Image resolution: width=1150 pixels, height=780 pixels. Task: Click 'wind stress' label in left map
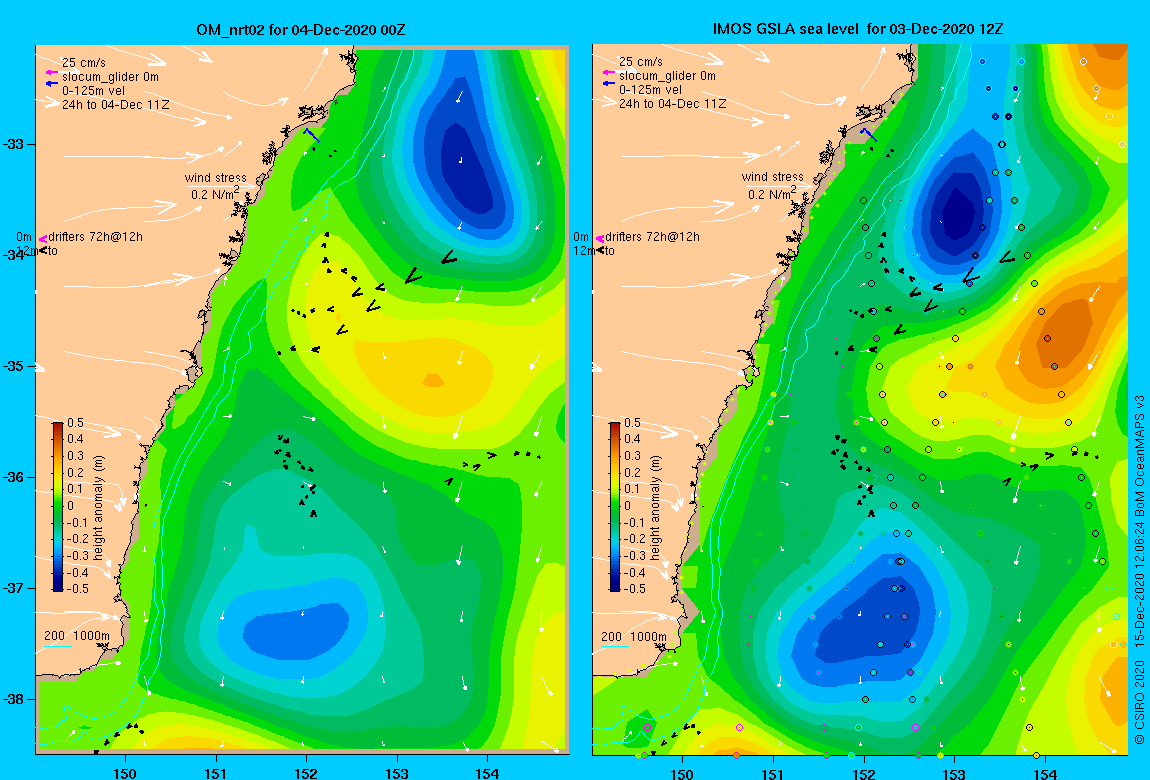[215, 178]
